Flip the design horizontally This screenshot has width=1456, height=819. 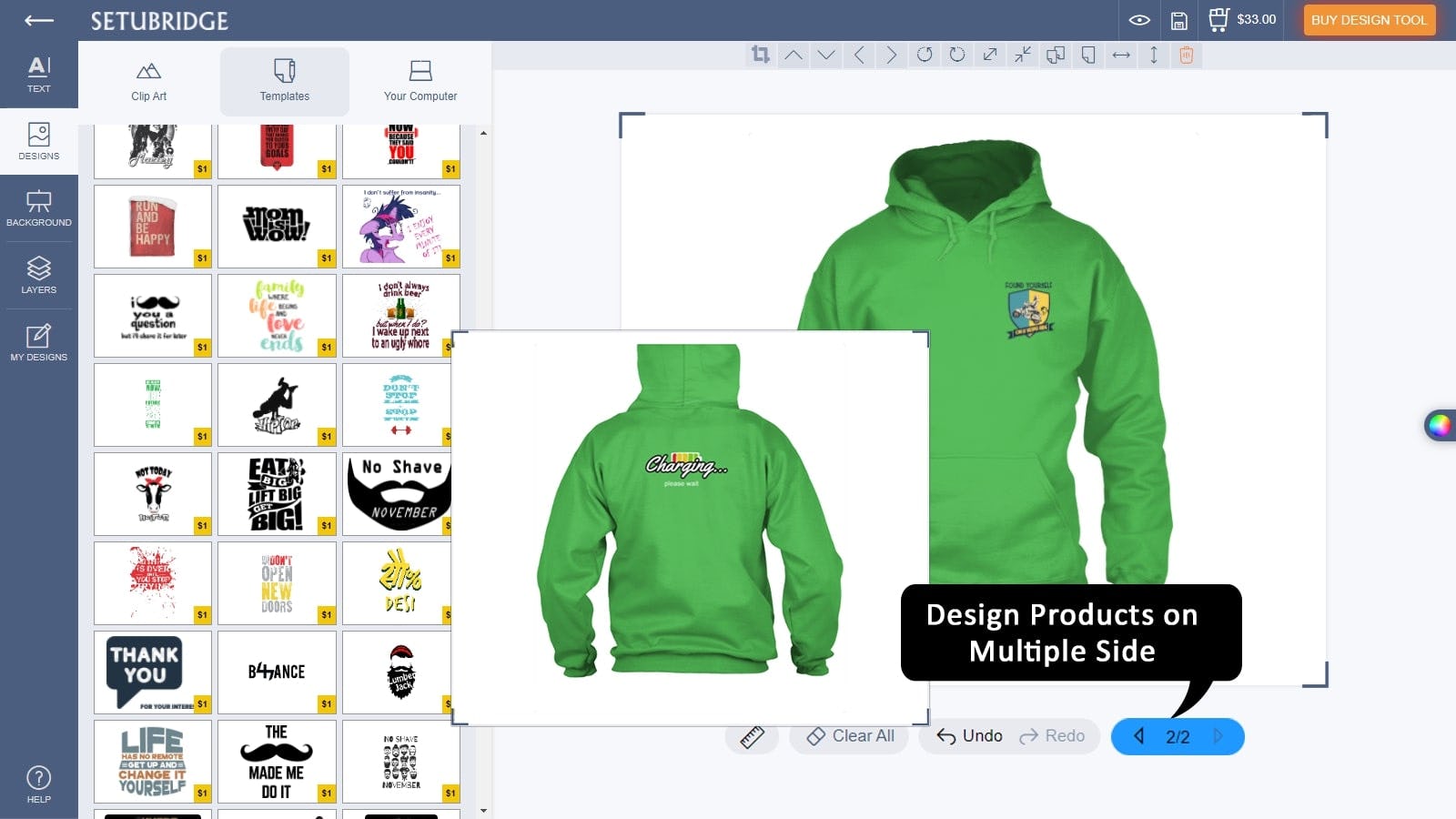click(x=1120, y=55)
